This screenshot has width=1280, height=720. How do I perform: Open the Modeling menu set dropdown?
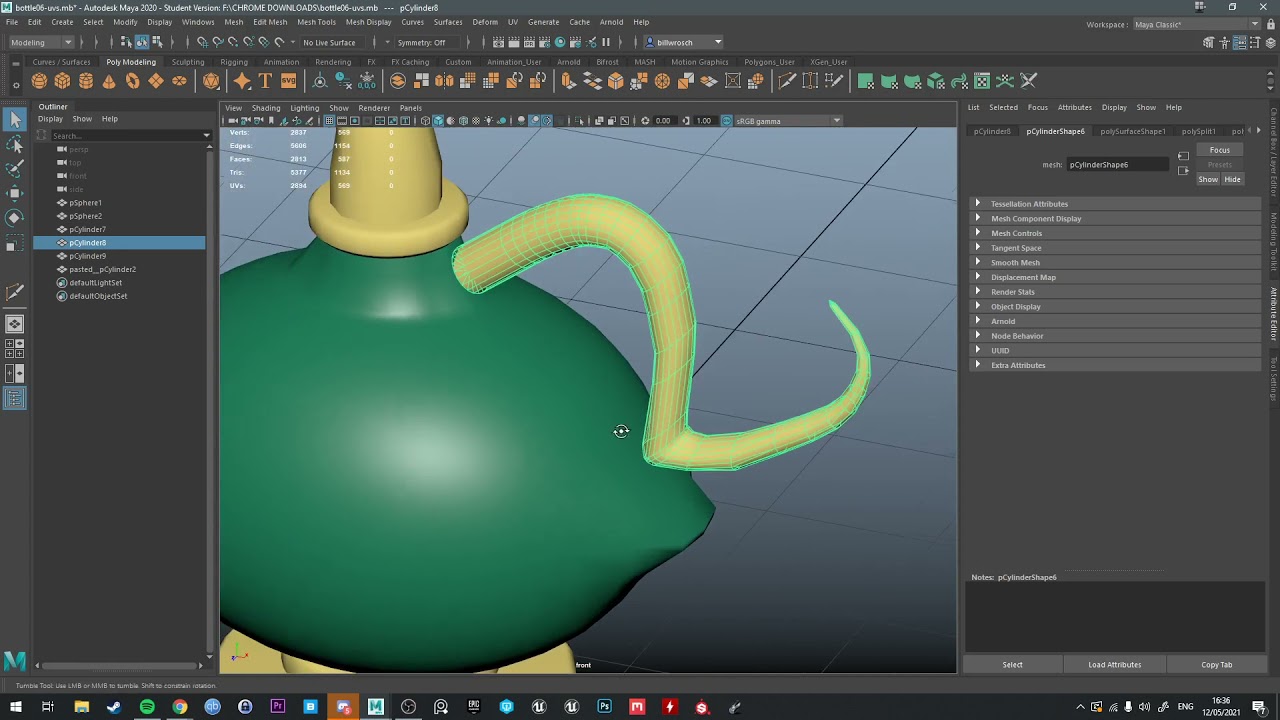pyautogui.click(x=41, y=42)
